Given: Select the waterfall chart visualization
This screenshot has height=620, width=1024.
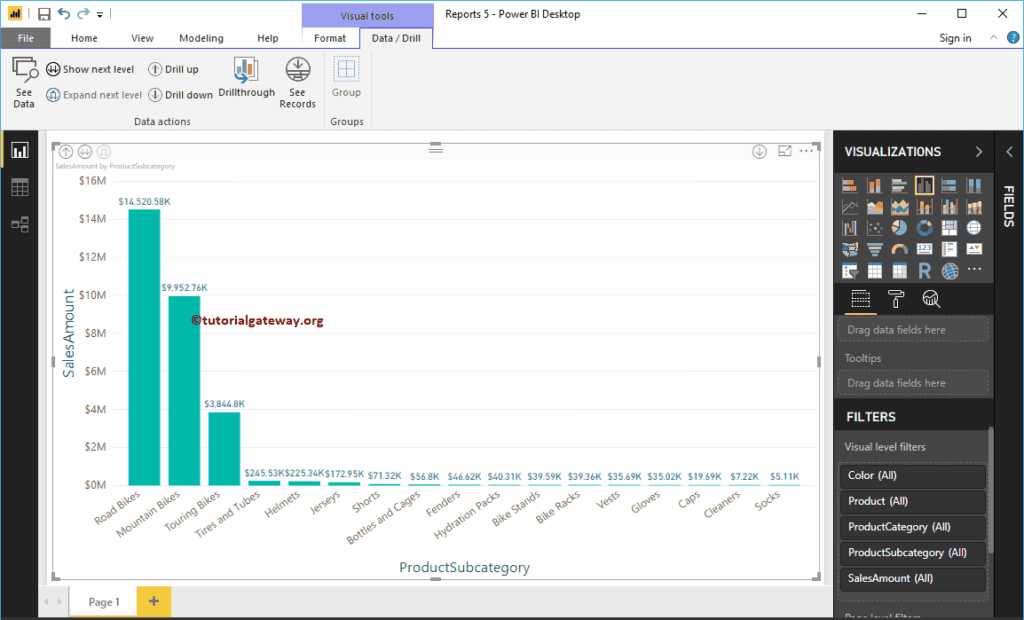Looking at the screenshot, I should click(850, 228).
